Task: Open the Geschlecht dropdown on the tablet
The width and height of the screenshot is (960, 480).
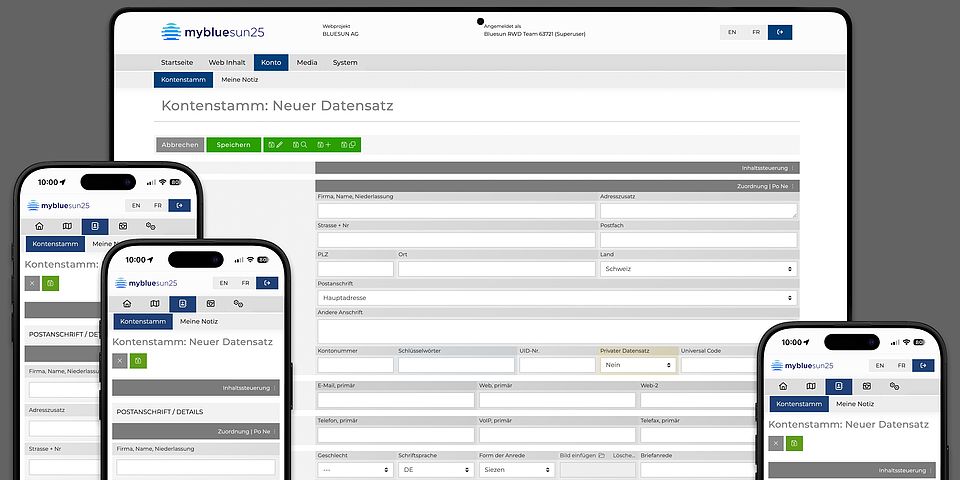Action: pos(355,470)
